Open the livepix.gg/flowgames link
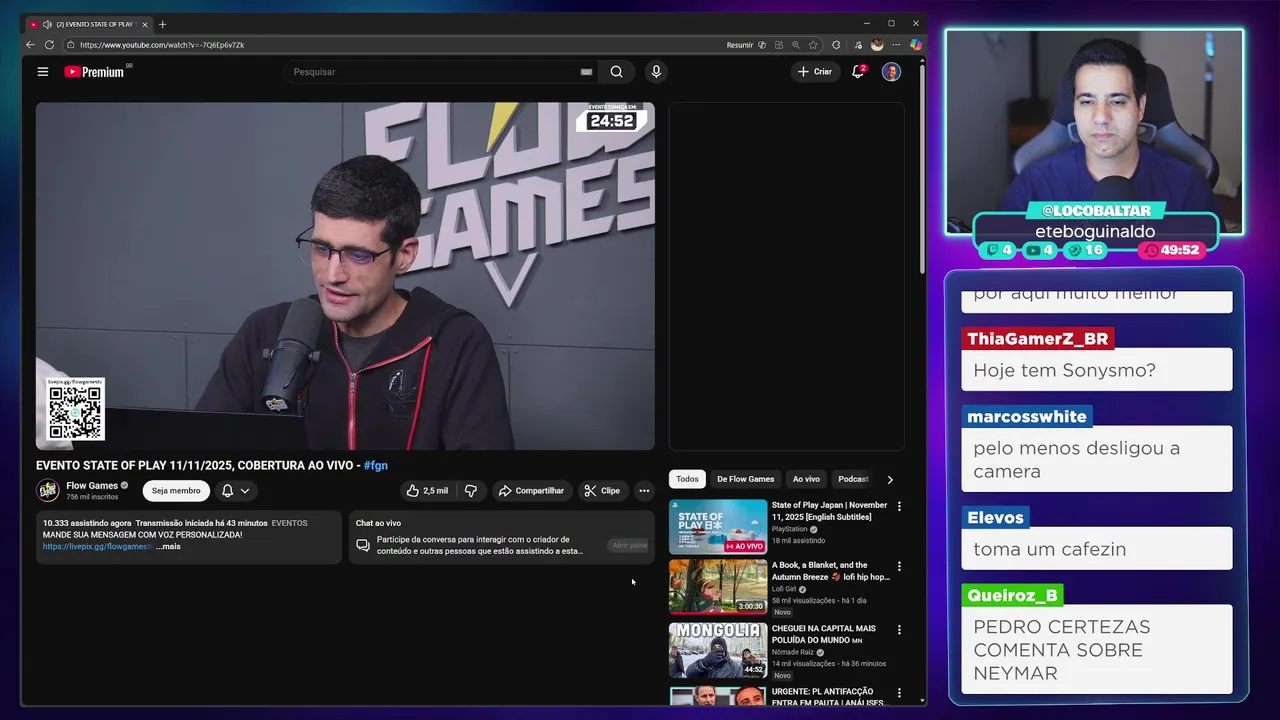Image resolution: width=1280 pixels, height=720 pixels. 97,547
